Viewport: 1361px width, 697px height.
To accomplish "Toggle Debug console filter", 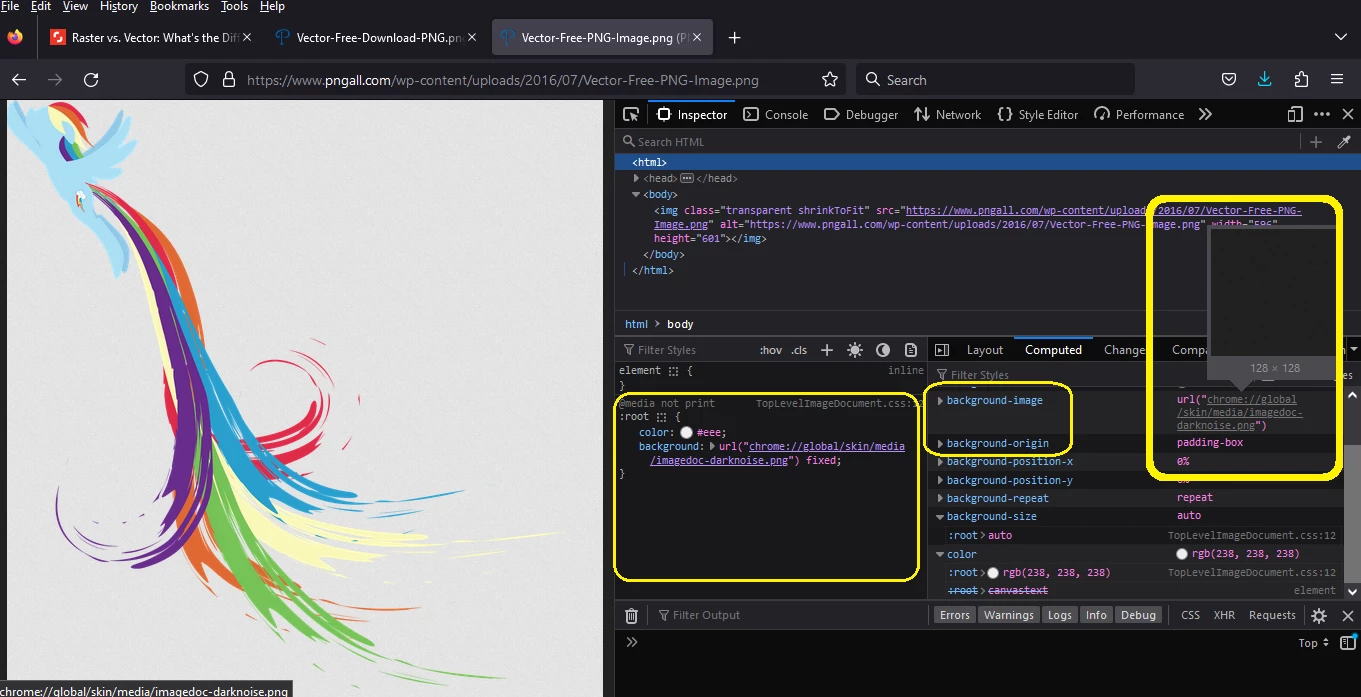I will pyautogui.click(x=1138, y=615).
